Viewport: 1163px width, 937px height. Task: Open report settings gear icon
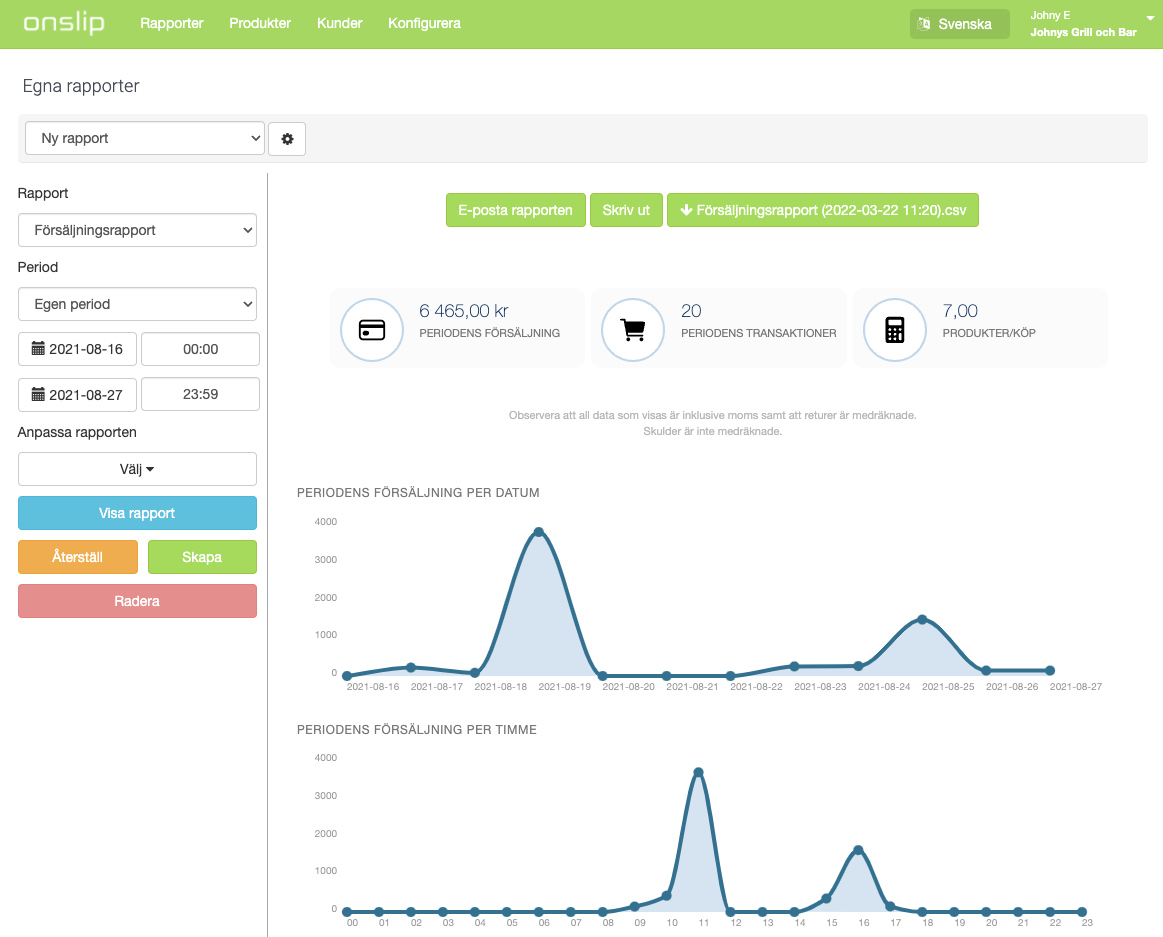pyautogui.click(x=287, y=139)
